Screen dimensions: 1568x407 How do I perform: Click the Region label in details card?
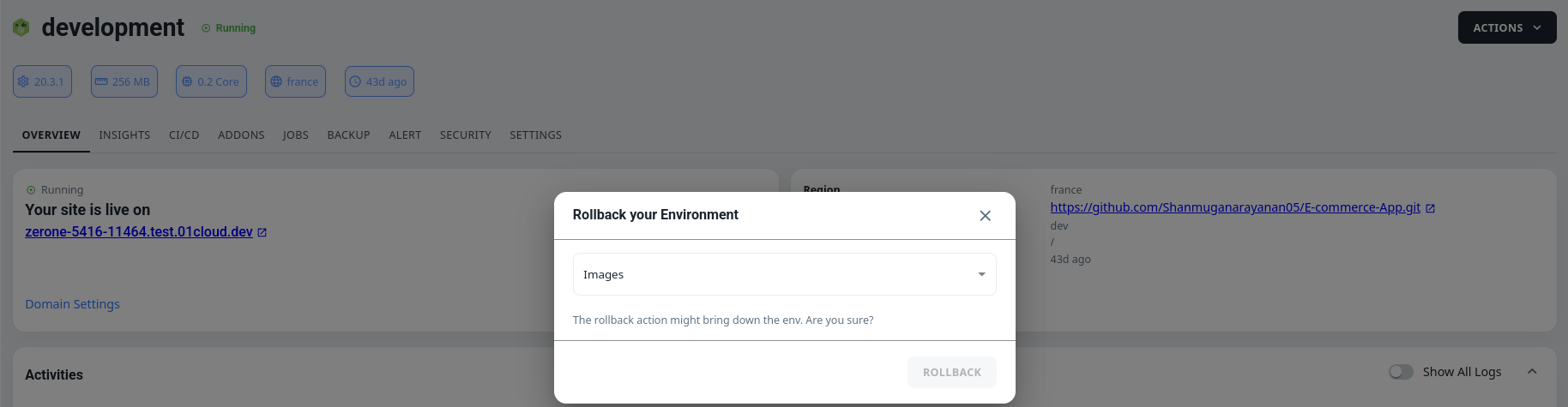coord(821,189)
